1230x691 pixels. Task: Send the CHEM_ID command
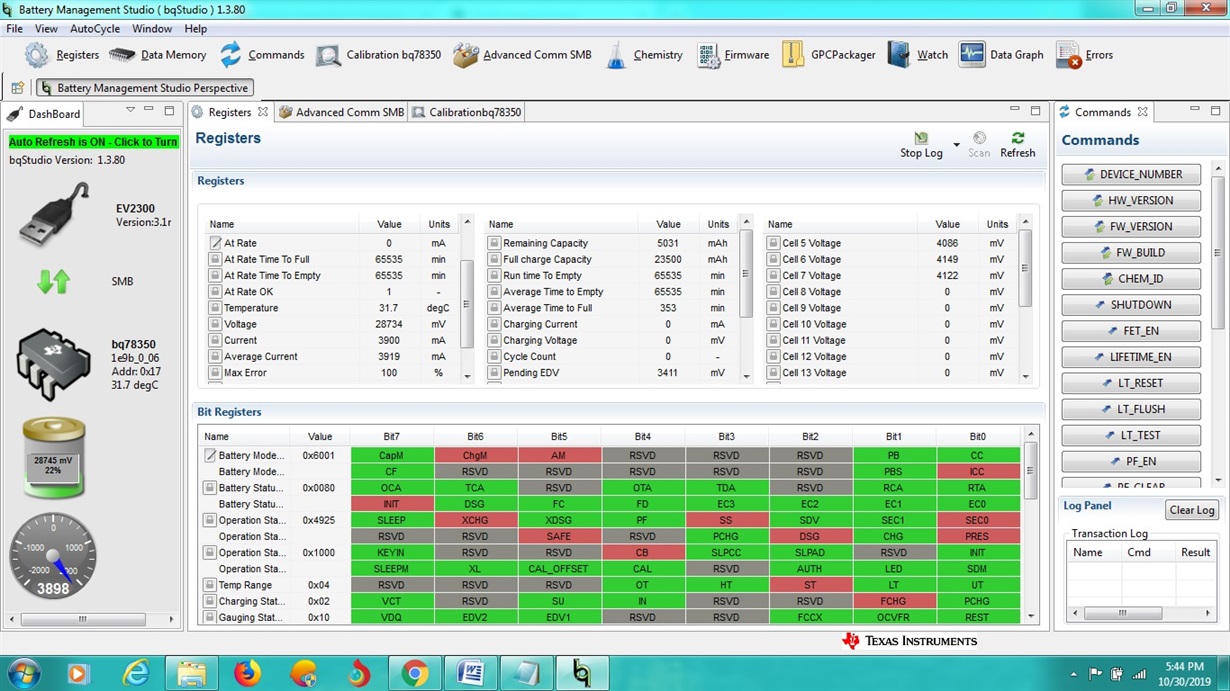[x=1131, y=278]
